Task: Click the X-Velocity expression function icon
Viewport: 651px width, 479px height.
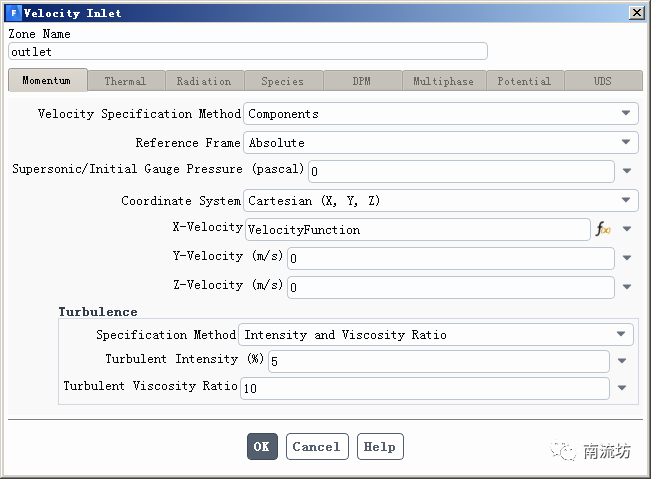Action: [603, 230]
